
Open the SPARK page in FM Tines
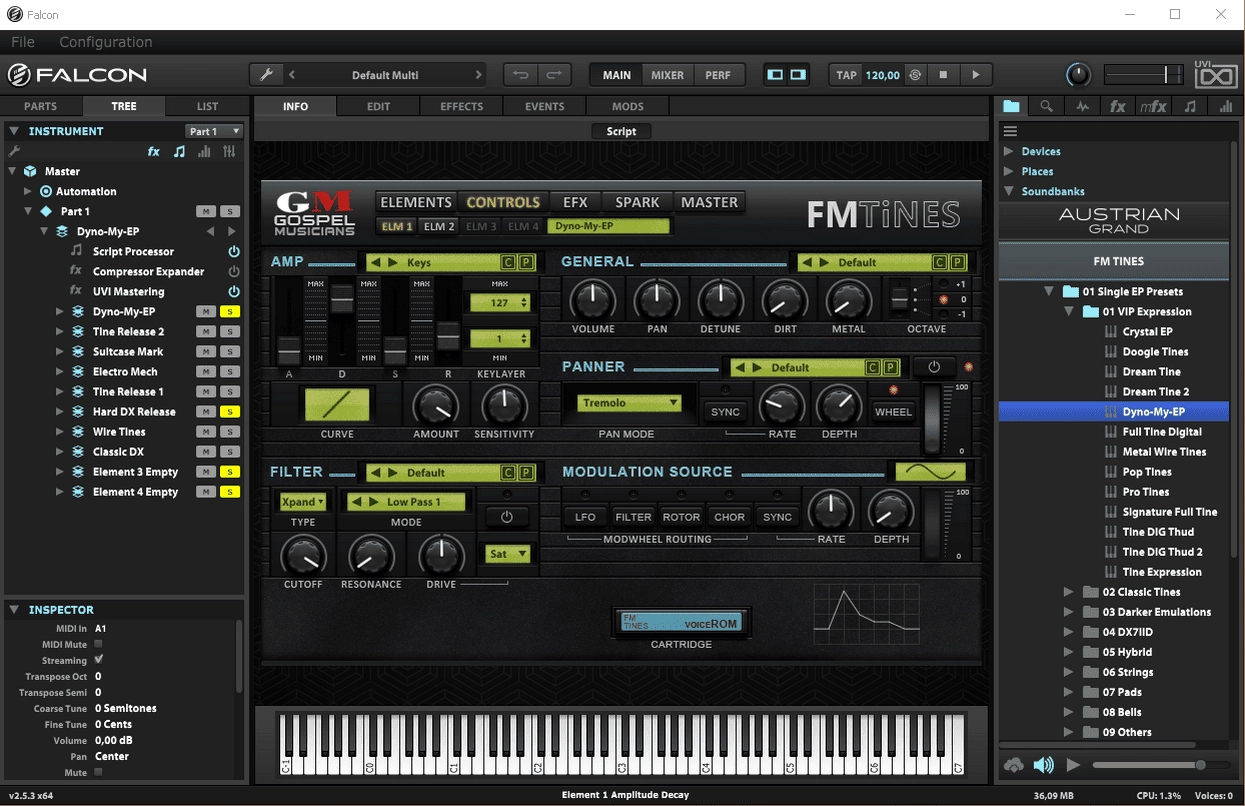click(637, 202)
